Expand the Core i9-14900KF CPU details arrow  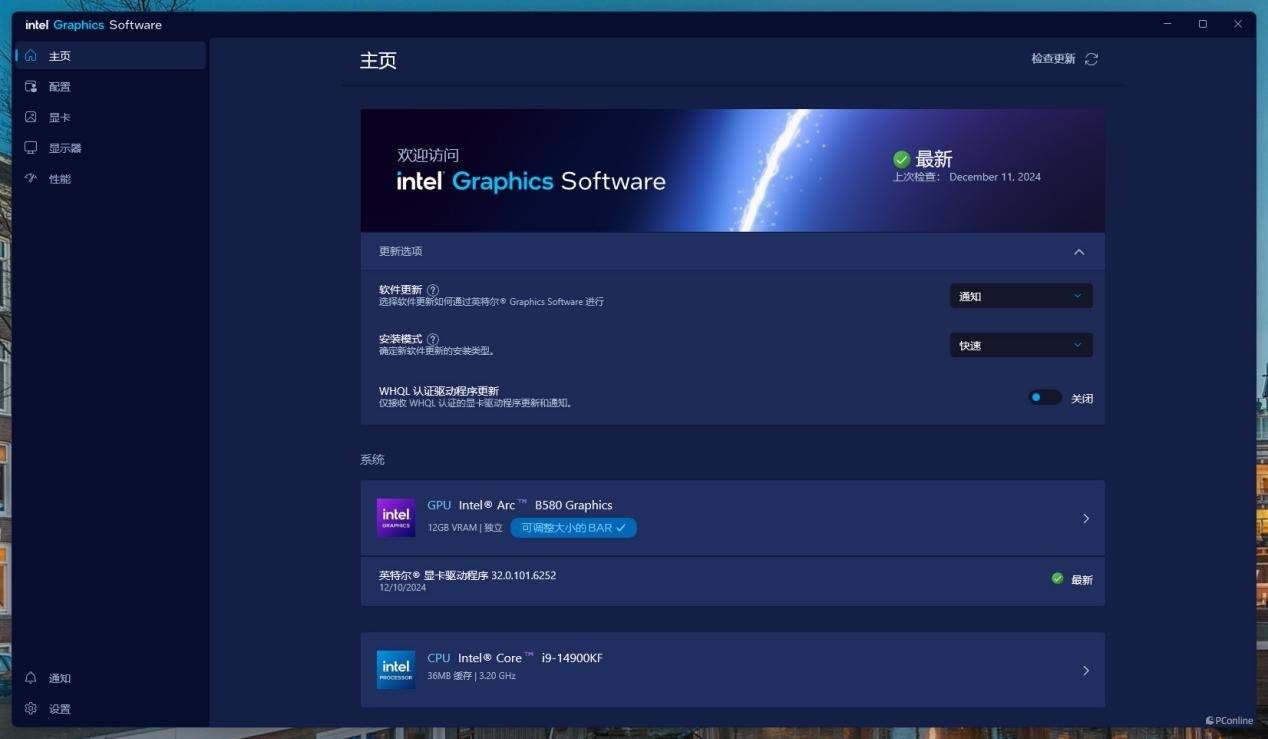pyautogui.click(x=1086, y=671)
